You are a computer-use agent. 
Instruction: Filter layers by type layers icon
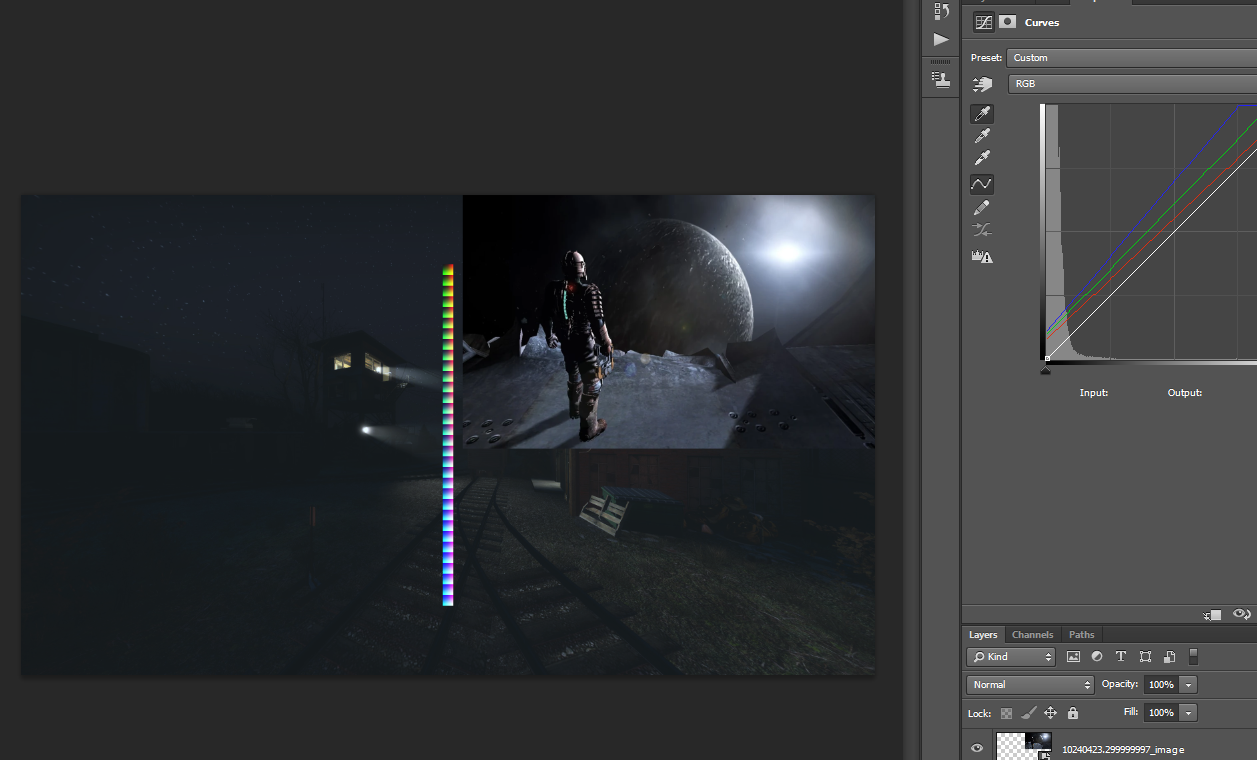[x=1121, y=657]
